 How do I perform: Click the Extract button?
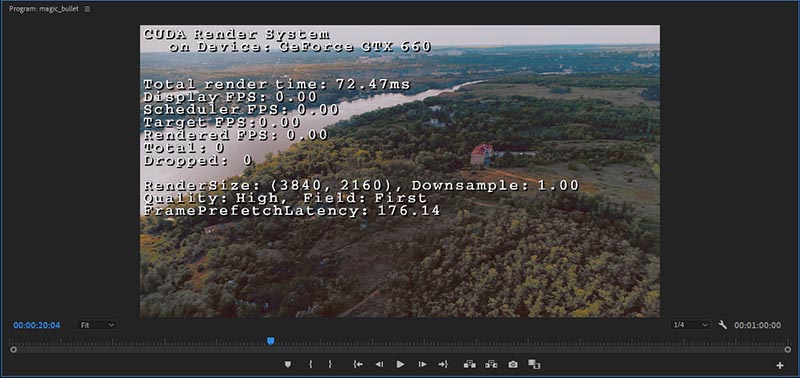click(491, 364)
